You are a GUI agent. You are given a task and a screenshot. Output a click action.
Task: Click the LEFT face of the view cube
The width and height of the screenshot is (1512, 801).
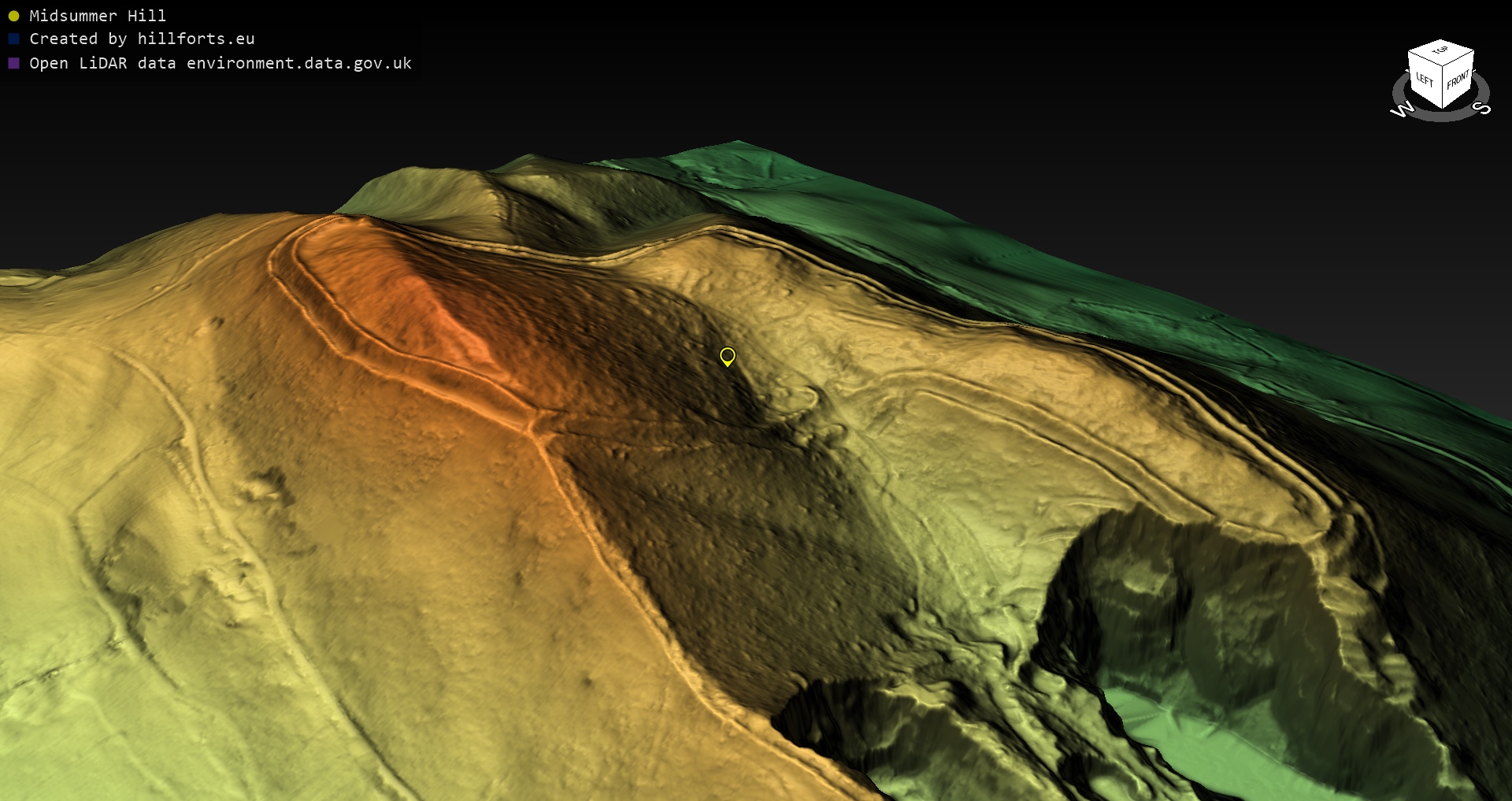1424,80
